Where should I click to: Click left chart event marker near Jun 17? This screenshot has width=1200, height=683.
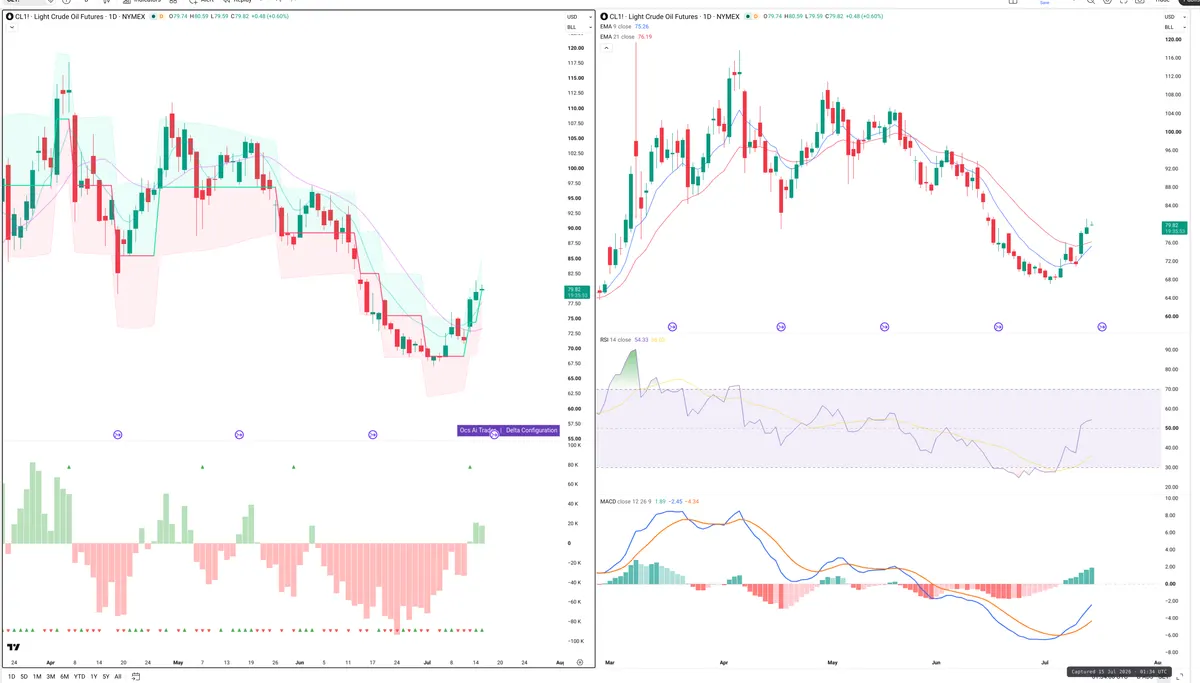pyautogui.click(x=372, y=434)
